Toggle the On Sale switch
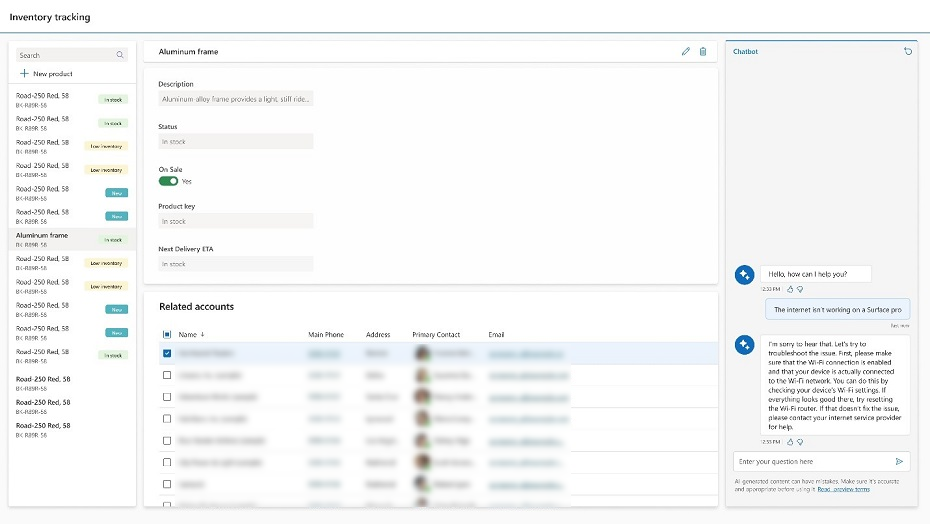 click(x=168, y=181)
